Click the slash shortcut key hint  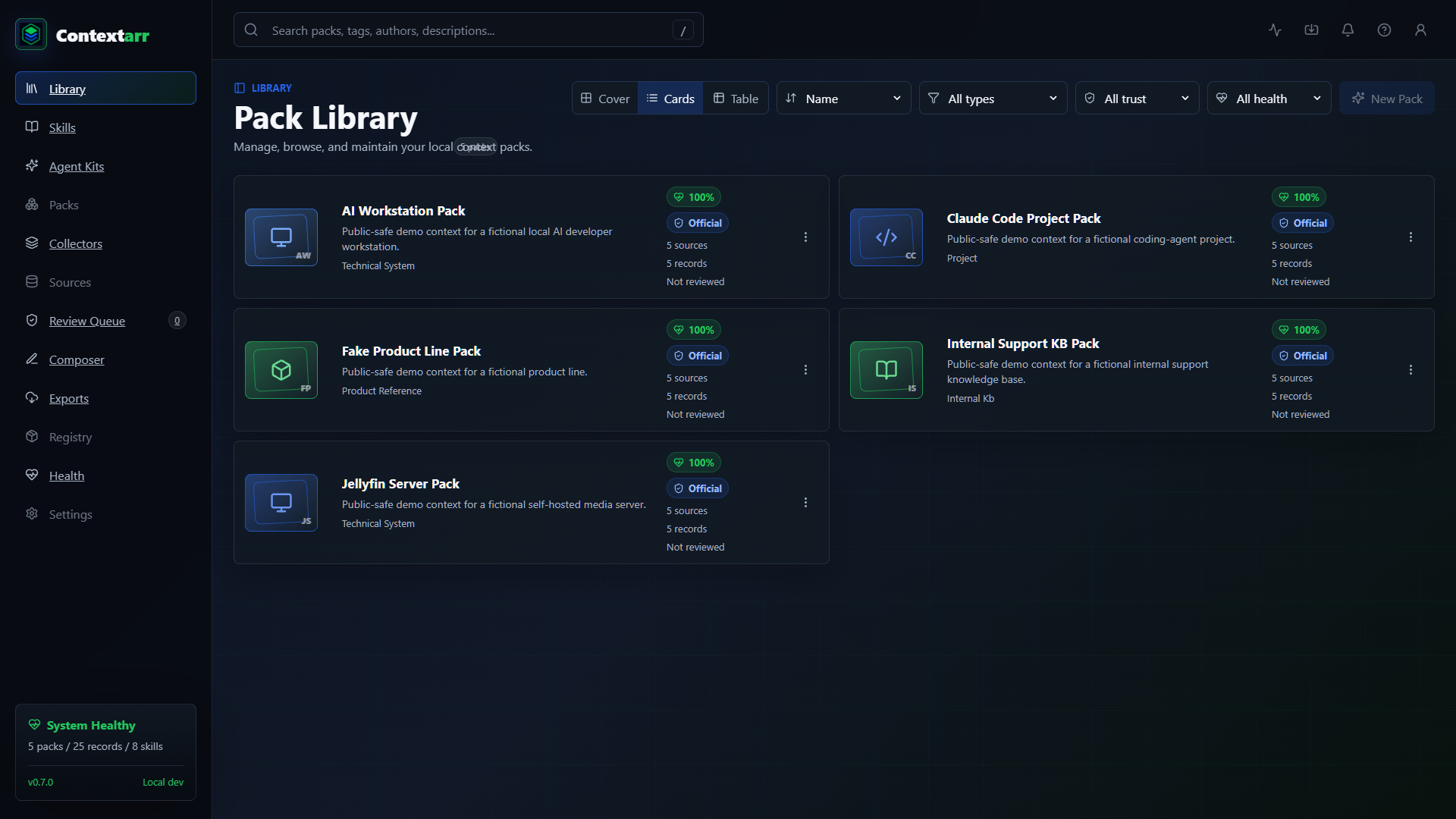click(x=682, y=30)
